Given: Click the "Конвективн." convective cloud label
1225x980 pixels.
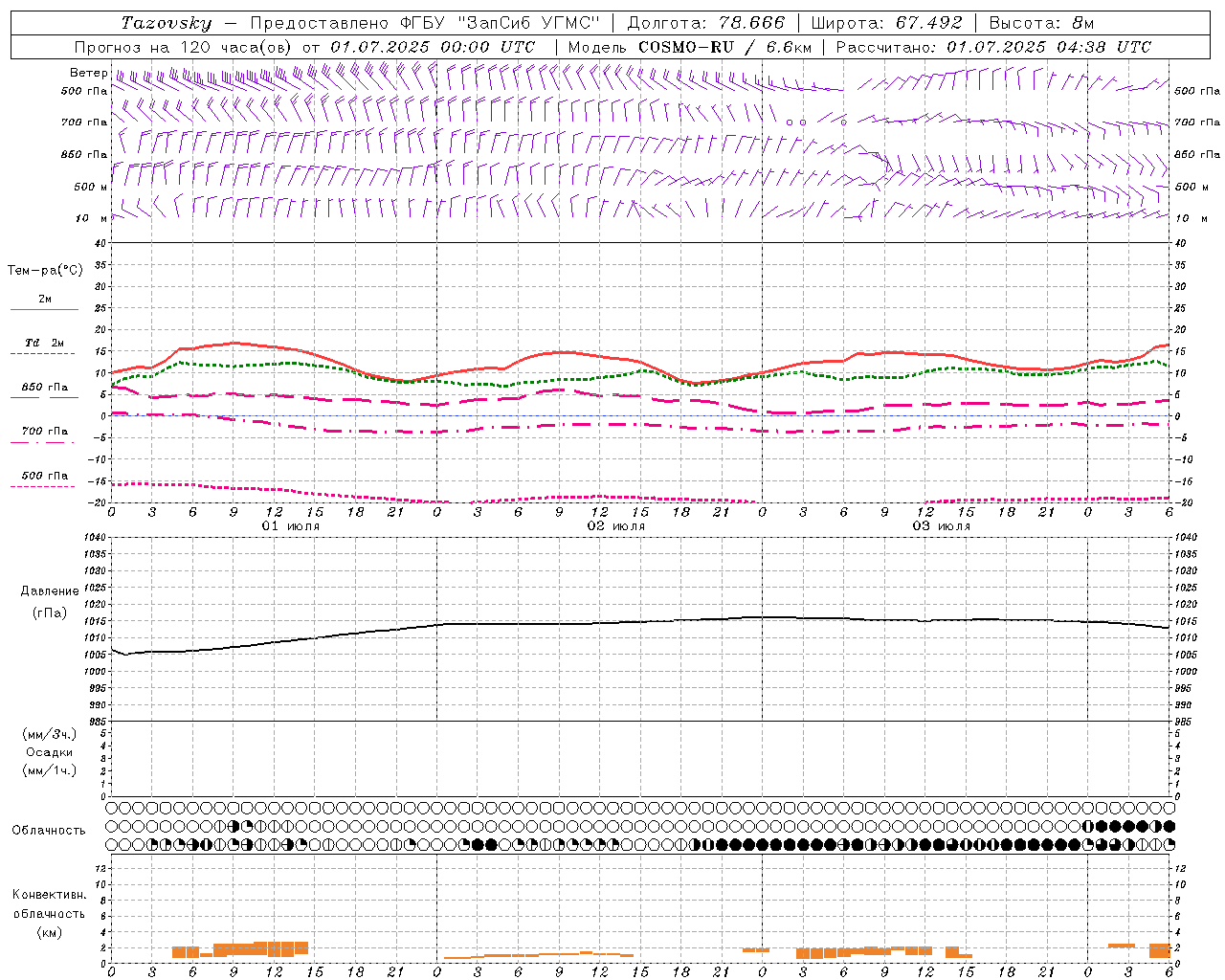Looking at the screenshot, I should point(50,895).
